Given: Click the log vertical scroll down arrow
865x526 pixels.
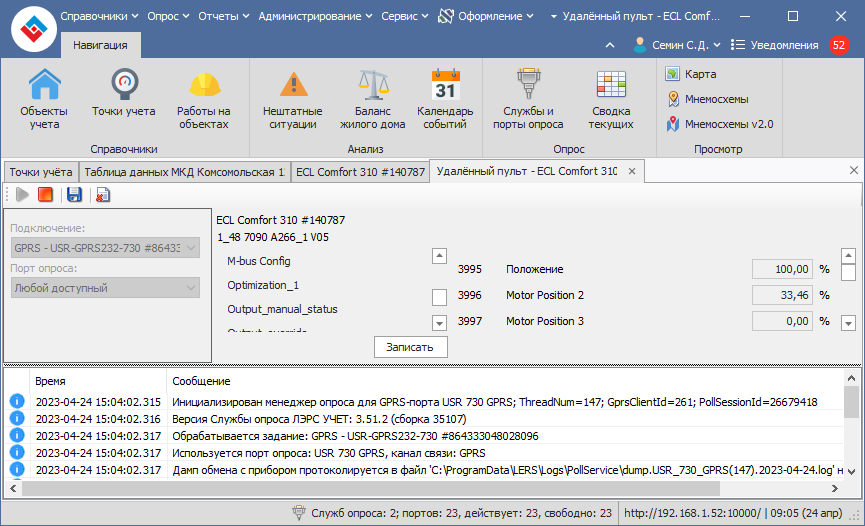Looking at the screenshot, I should [851, 472].
